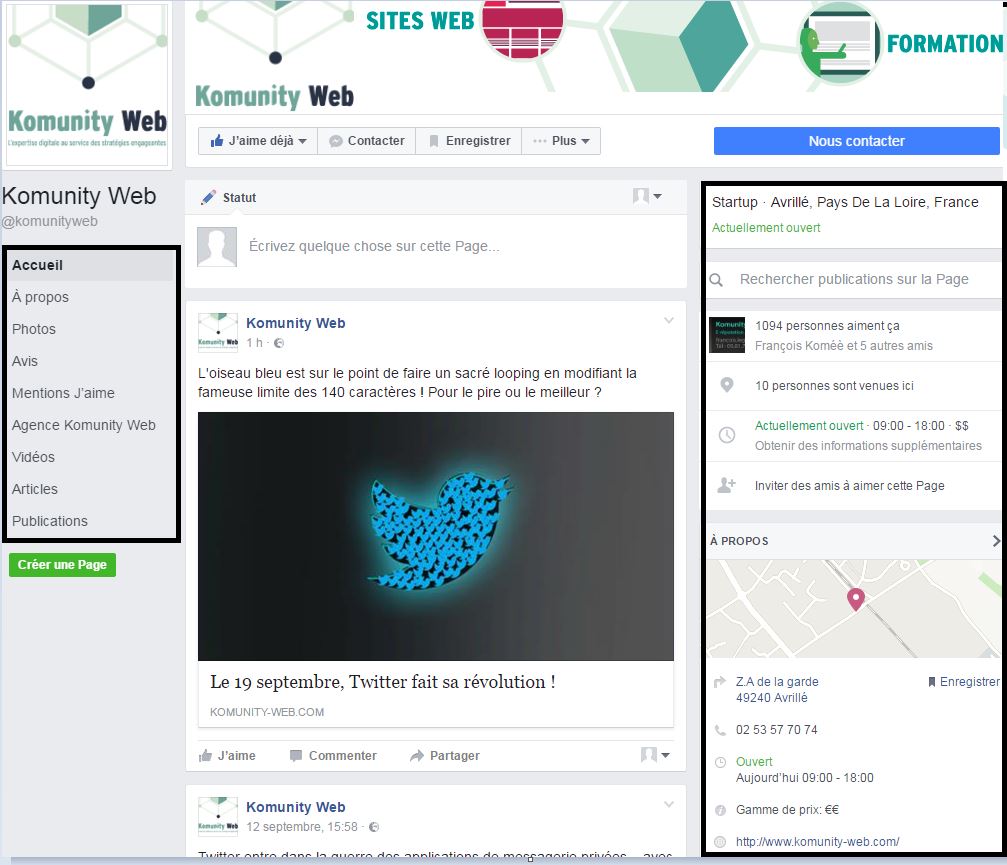Click the blue Nous contacter button
Viewport: 1007px width, 865px height.
pos(856,141)
